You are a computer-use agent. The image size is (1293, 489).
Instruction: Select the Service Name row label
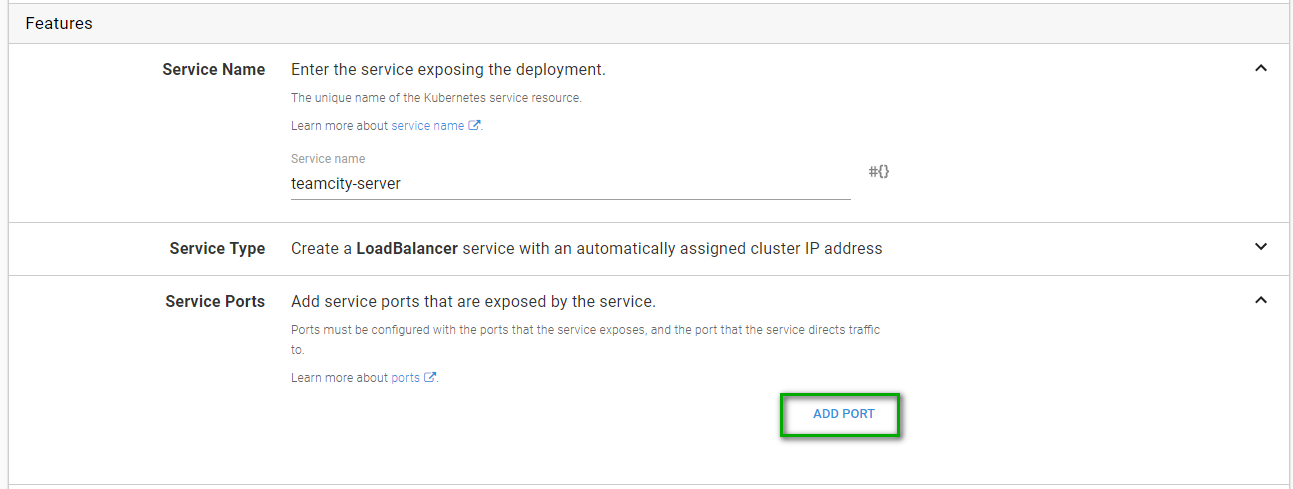213,70
